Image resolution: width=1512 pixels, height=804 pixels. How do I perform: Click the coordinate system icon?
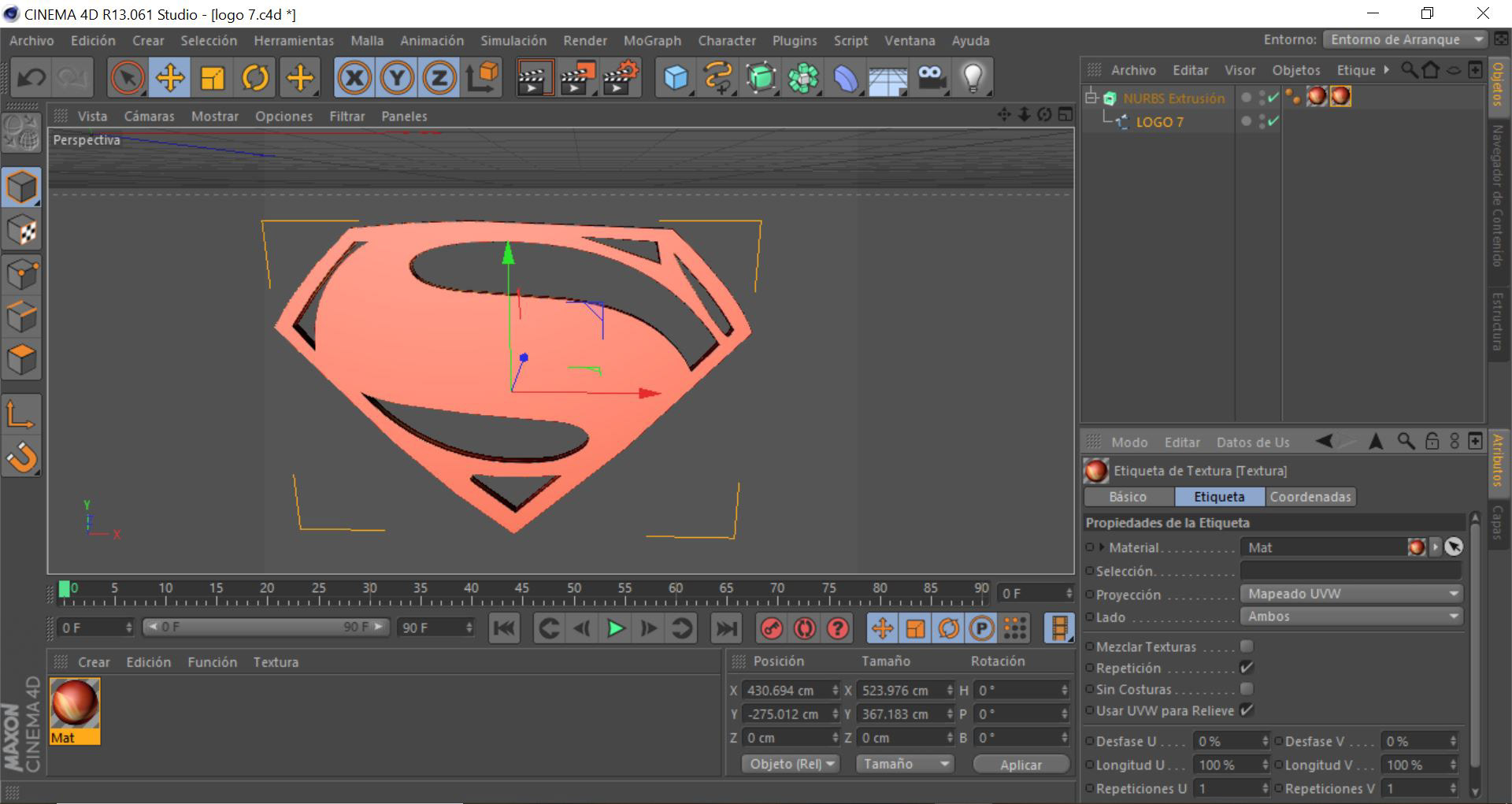(482, 77)
